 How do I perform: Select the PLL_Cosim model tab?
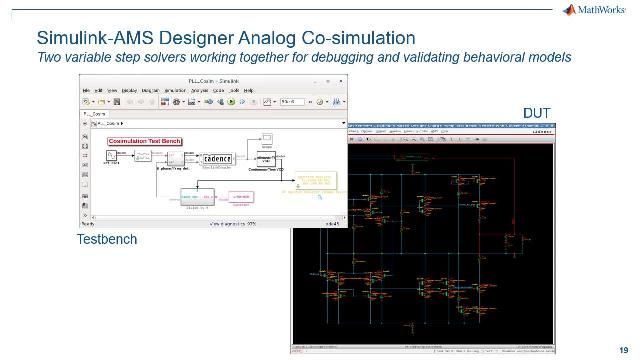(x=95, y=114)
